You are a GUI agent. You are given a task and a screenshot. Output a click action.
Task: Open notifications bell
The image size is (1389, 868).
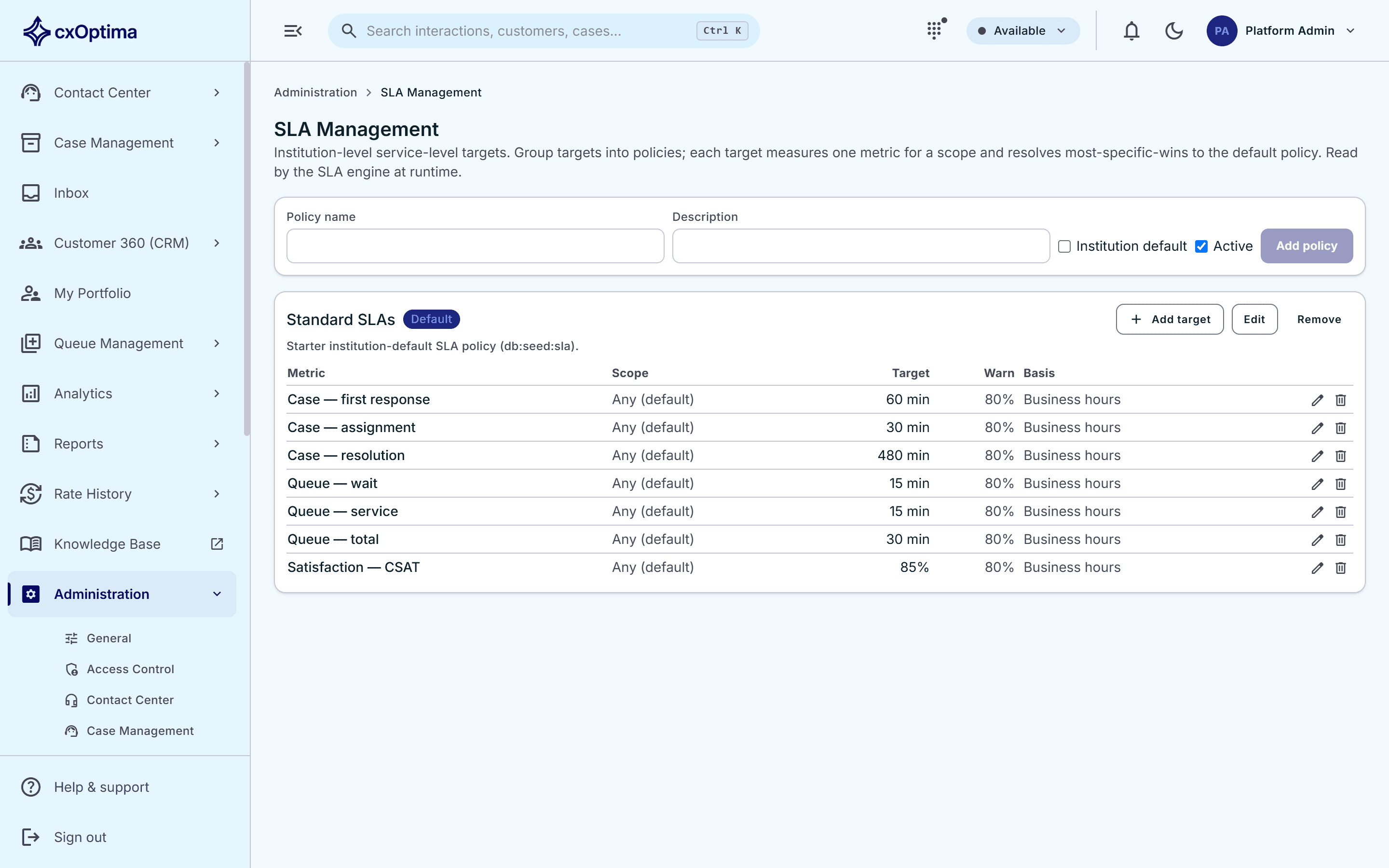coord(1130,31)
